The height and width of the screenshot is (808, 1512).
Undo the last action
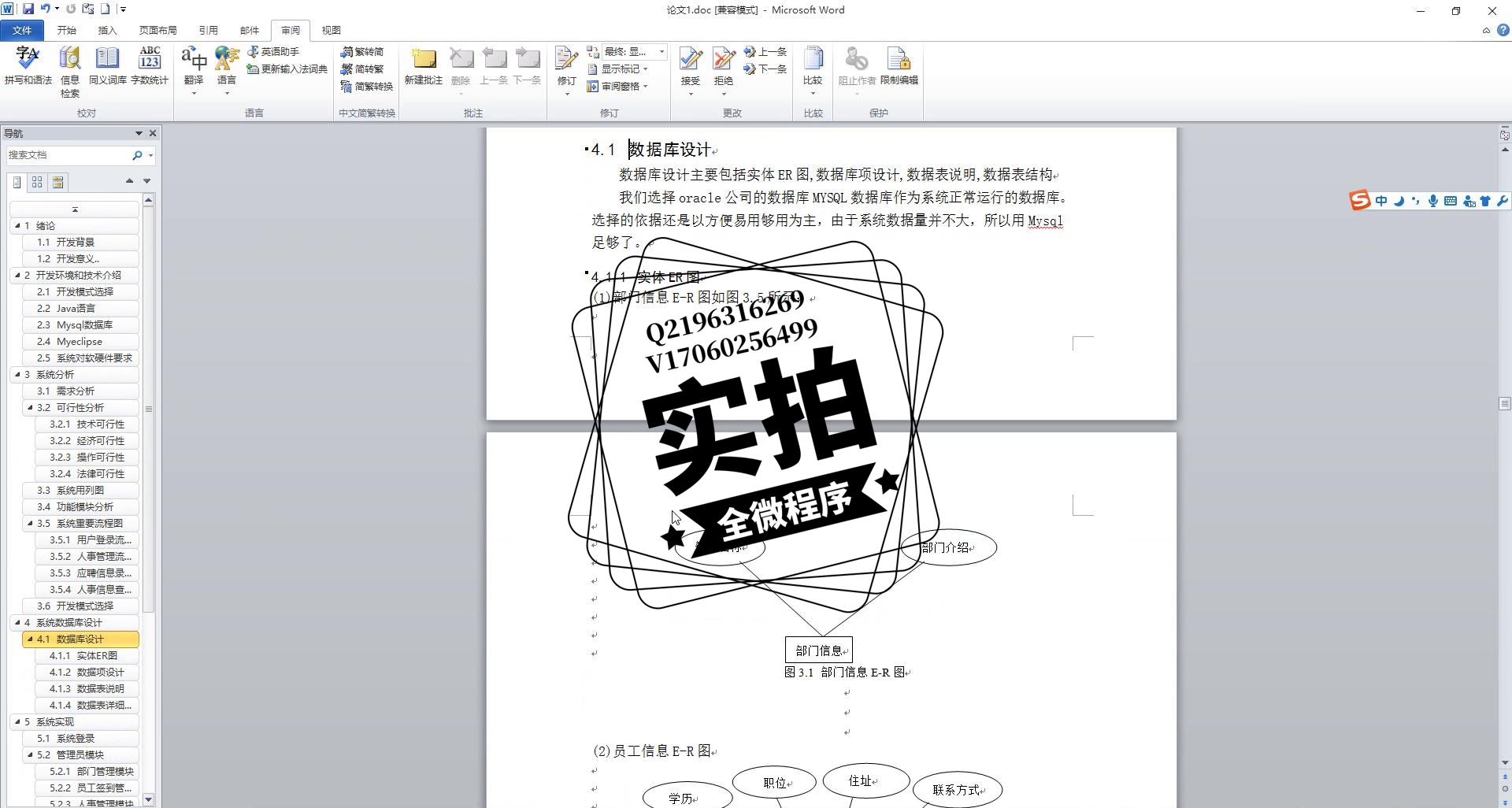[45, 9]
